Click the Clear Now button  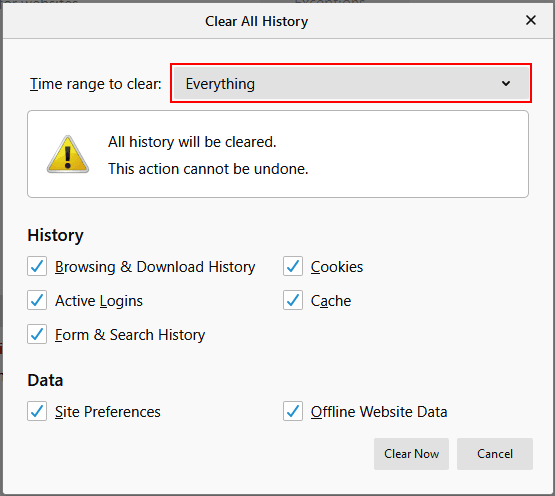coord(411,454)
